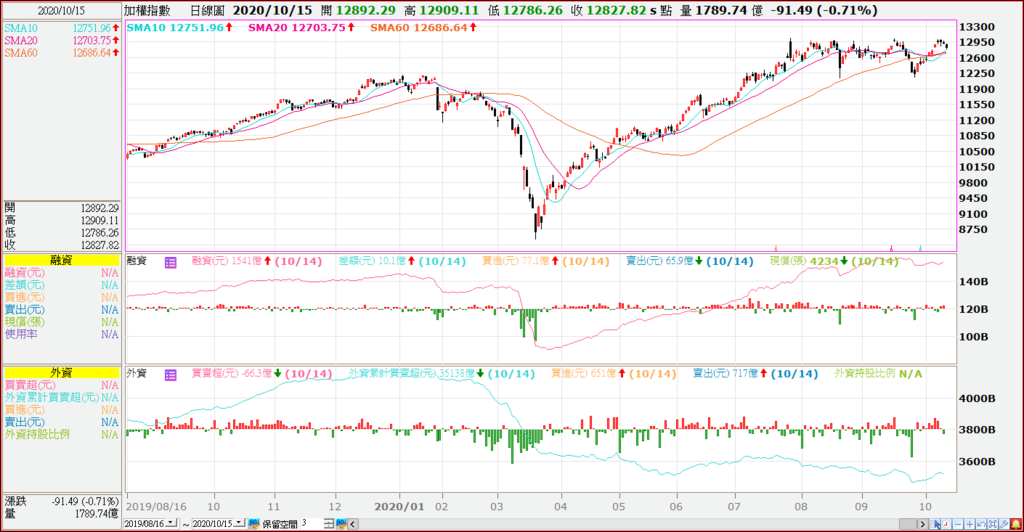Click the hand icon after the spacing stepper

click(x=342, y=524)
